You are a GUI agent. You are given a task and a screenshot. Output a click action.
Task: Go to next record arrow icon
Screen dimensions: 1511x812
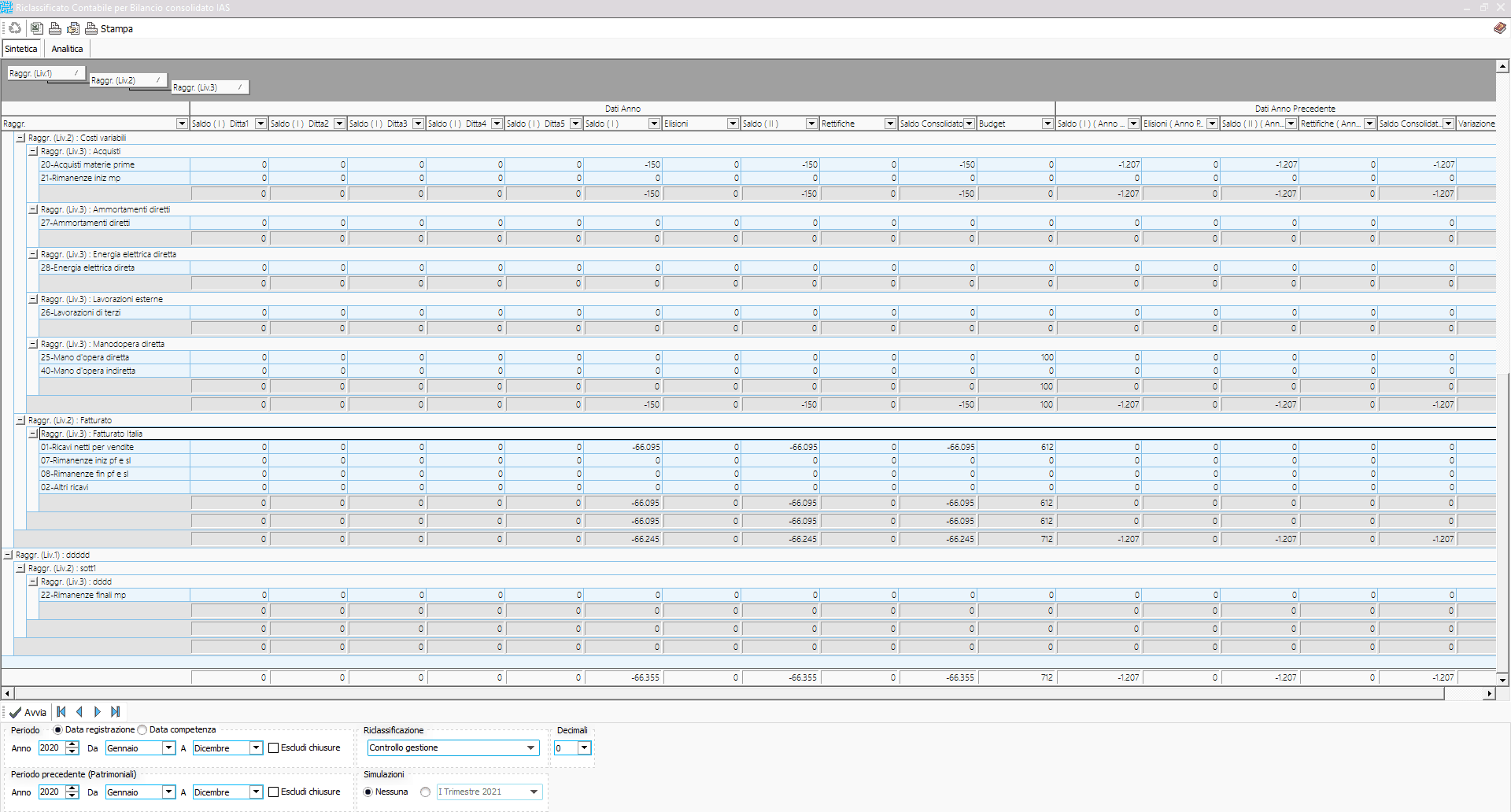98,712
